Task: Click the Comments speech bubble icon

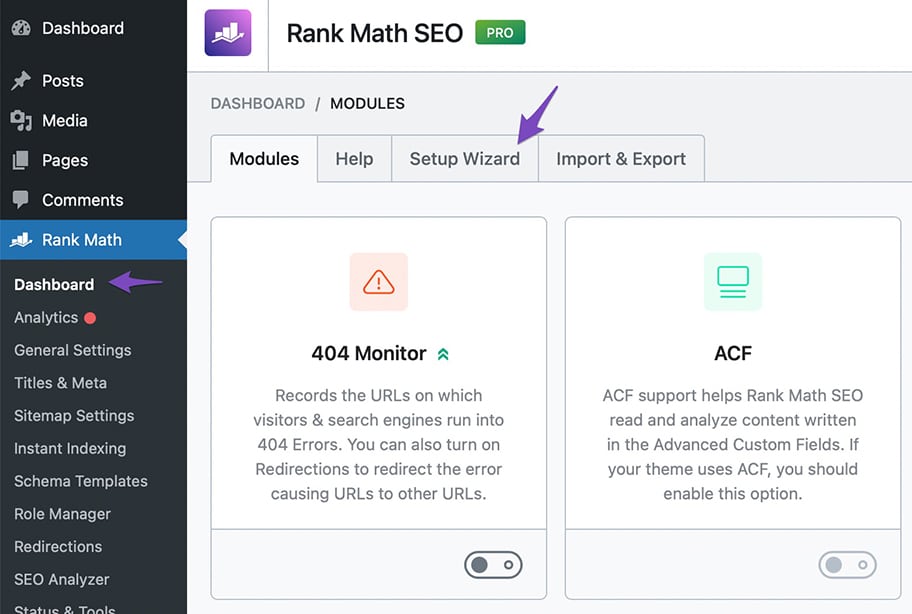Action: [x=21, y=200]
